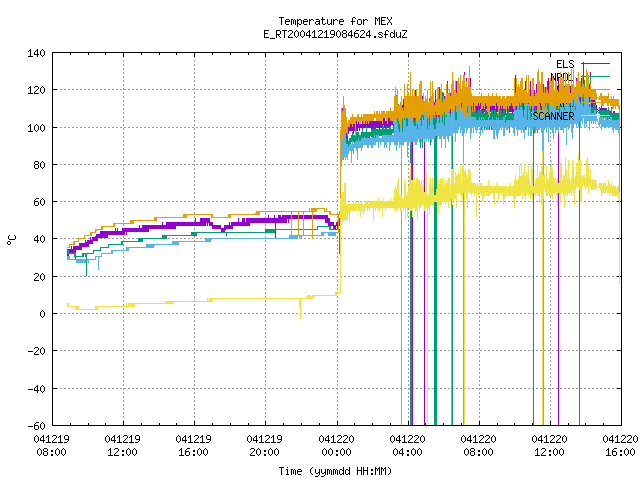This screenshot has height=480, width=640.
Task: Click the 80 y-axis tick label
Action: pos(39,165)
